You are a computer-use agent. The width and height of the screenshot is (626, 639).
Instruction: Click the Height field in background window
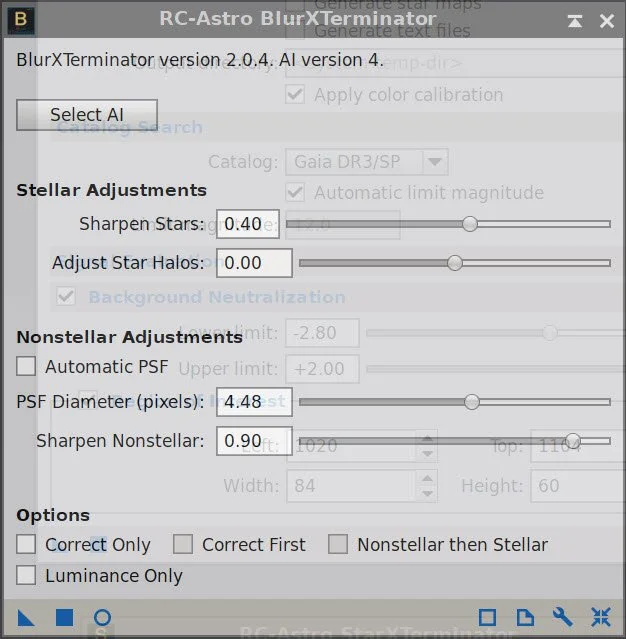pos(578,485)
